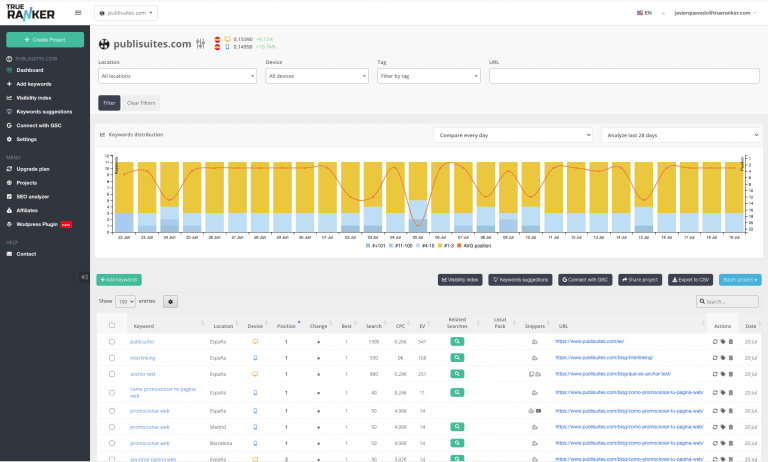Viewport: 768px width, 462px height.
Task: Delete the promocionar web Barcelona row
Action: (730, 443)
